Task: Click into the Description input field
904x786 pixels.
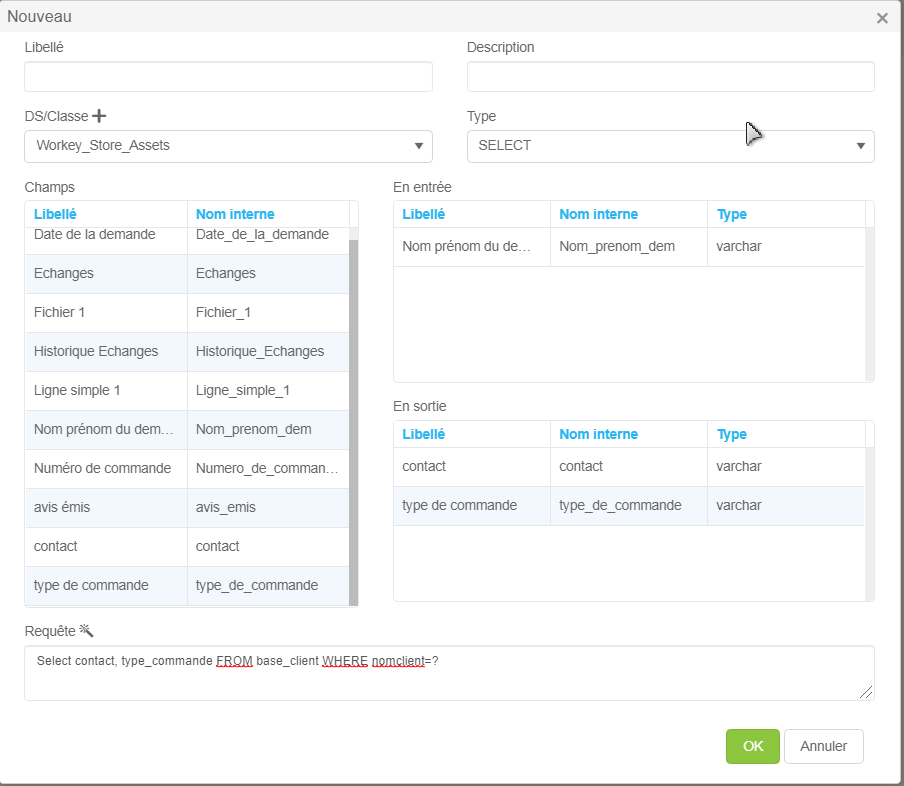Action: [670, 77]
